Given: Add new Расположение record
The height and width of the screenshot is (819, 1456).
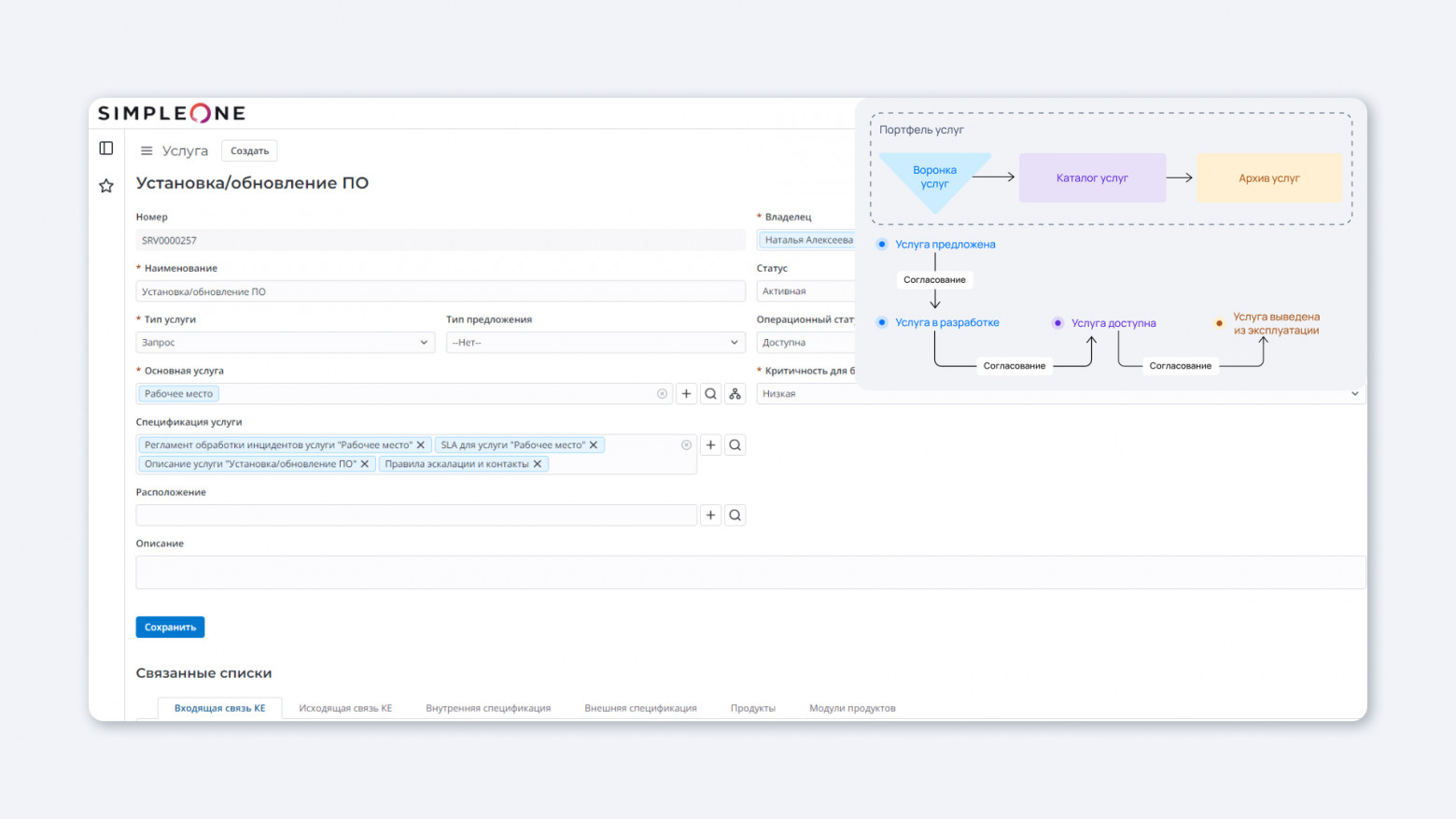Looking at the screenshot, I should (x=710, y=515).
